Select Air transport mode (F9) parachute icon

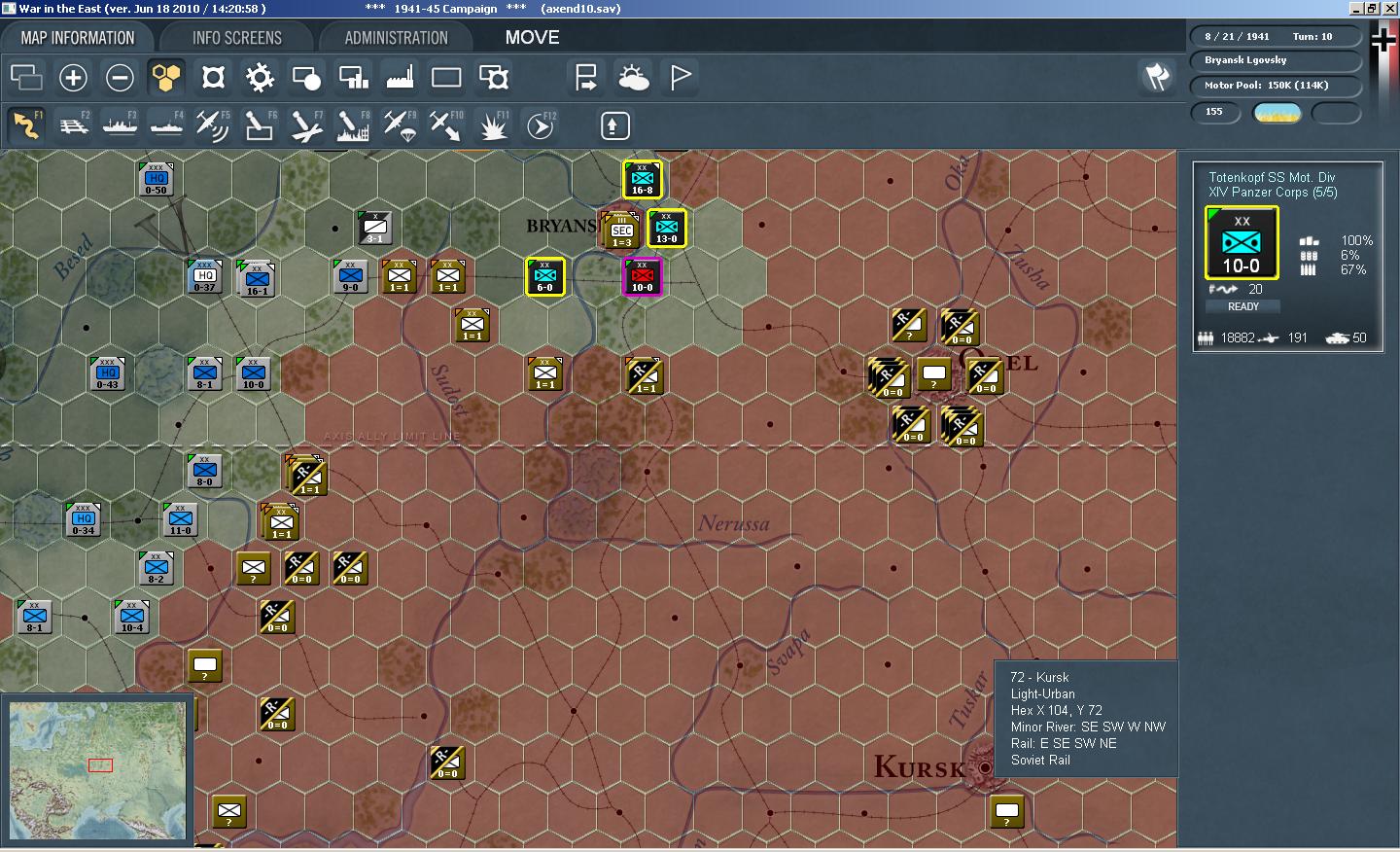[x=400, y=125]
